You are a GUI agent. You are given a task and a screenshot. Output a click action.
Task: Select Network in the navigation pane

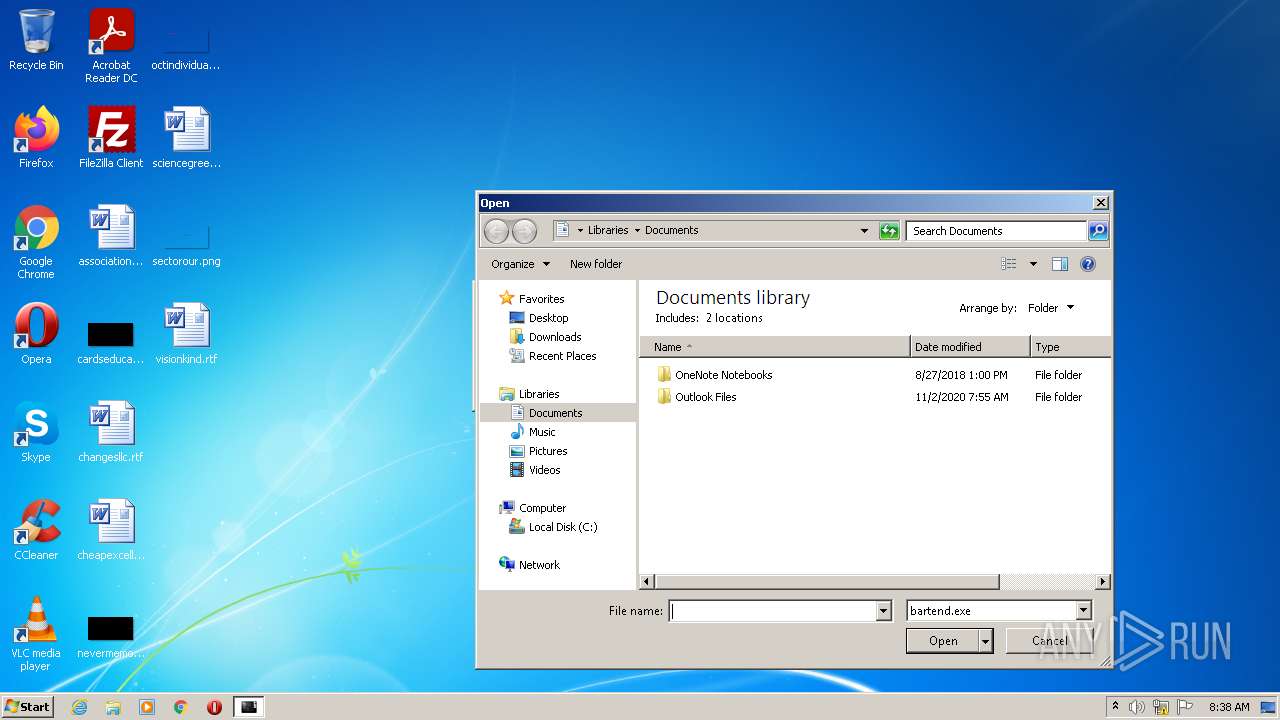tap(539, 565)
